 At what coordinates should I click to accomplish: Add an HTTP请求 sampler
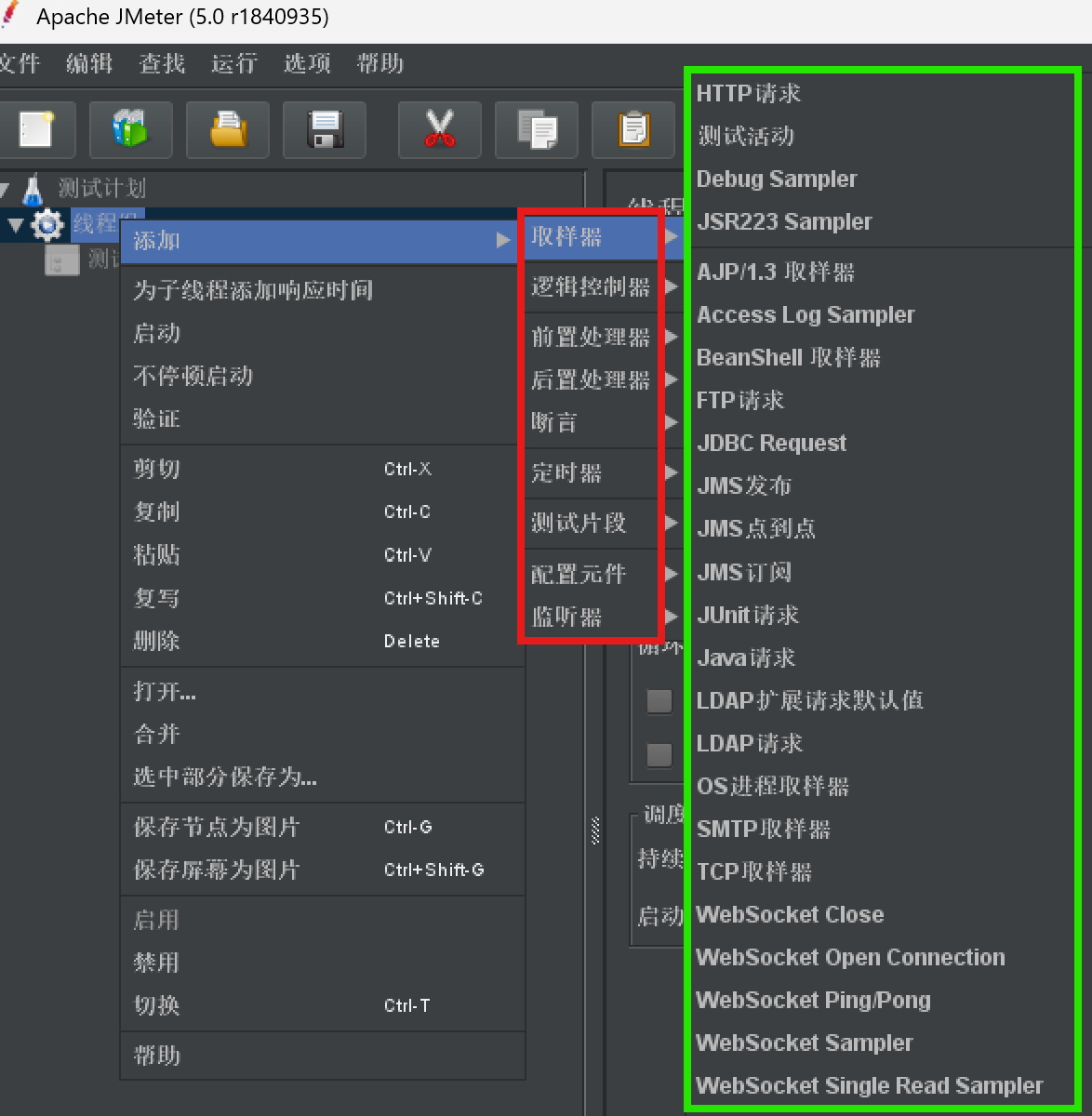(882, 93)
